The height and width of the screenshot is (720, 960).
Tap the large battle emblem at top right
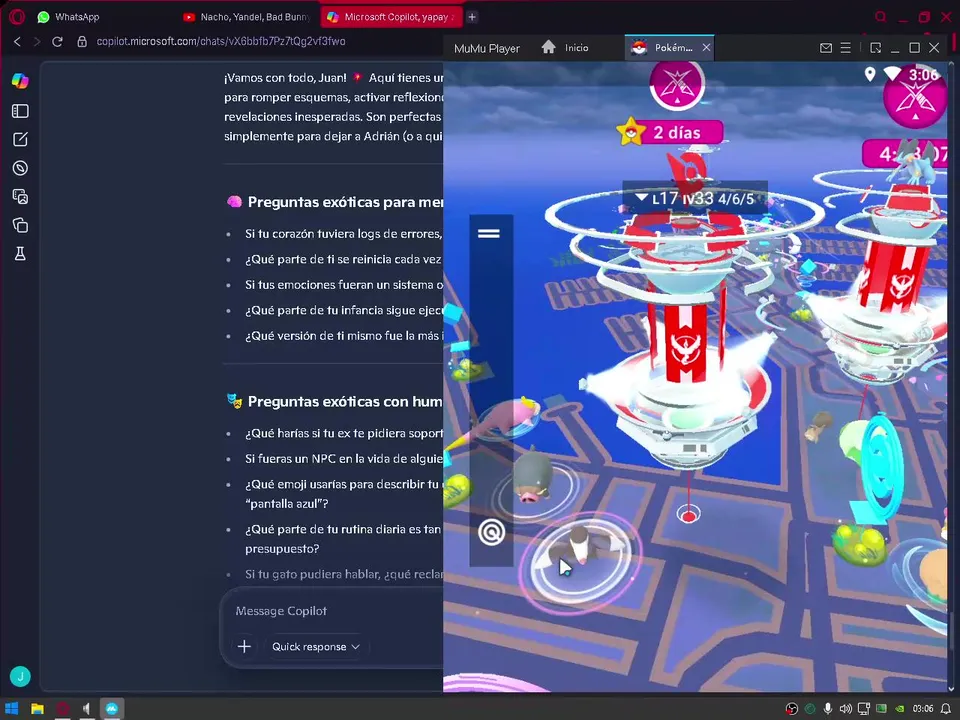pyautogui.click(x=915, y=98)
